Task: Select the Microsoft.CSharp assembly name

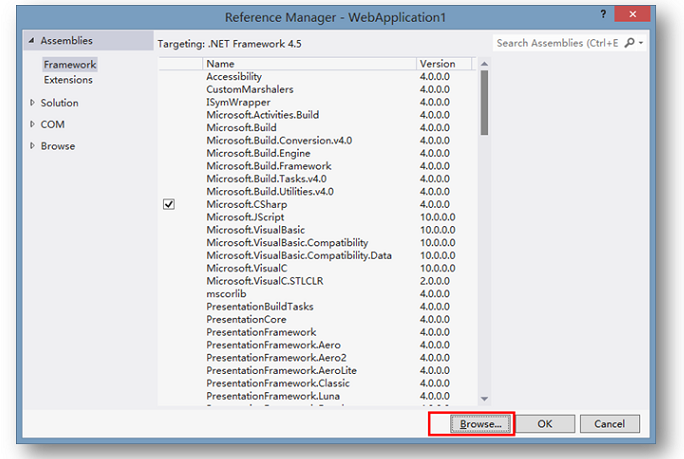Action: 247,204
